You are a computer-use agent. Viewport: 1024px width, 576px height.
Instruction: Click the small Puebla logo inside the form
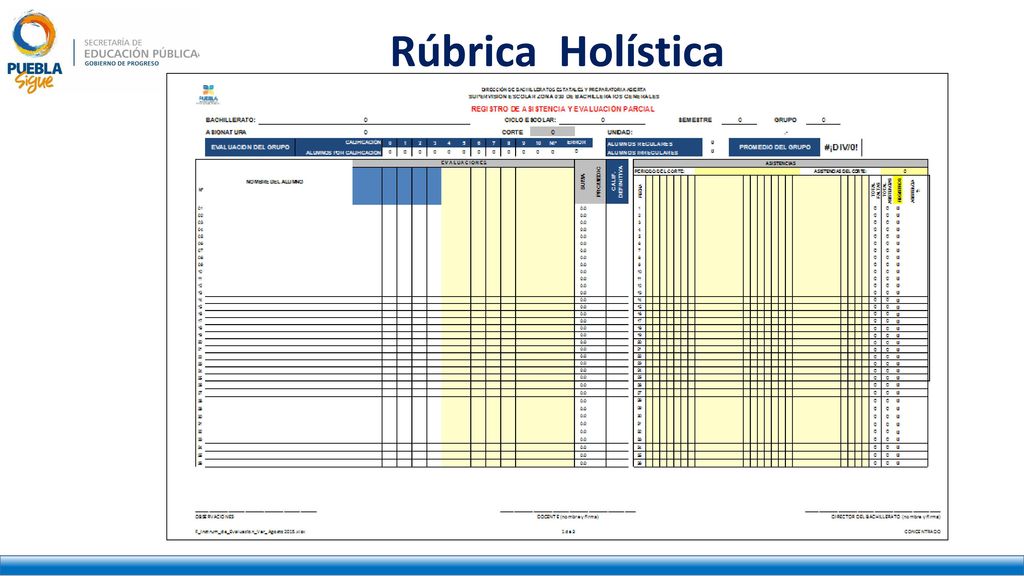[208, 94]
